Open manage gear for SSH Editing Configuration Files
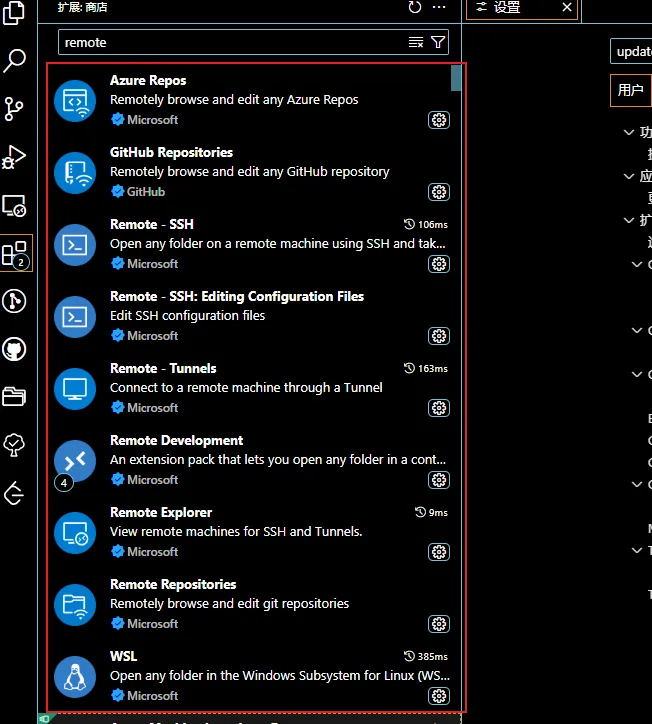 coord(439,336)
